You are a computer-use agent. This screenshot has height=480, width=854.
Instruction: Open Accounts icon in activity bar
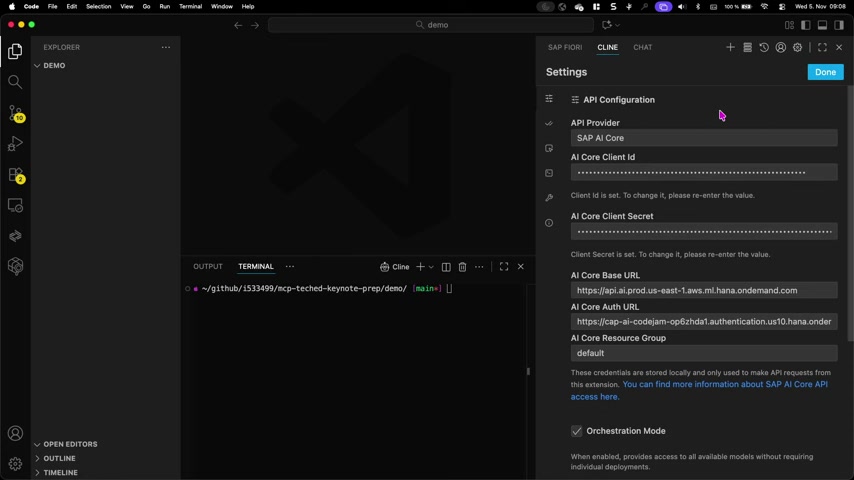click(15, 433)
